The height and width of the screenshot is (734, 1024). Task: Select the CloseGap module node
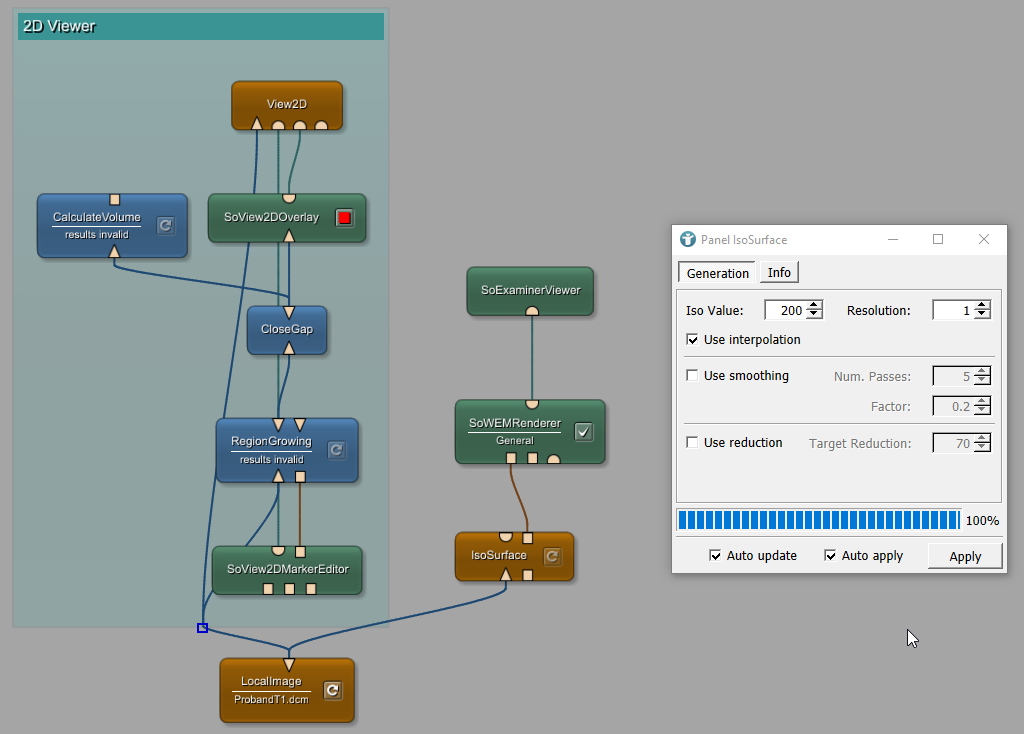point(287,329)
